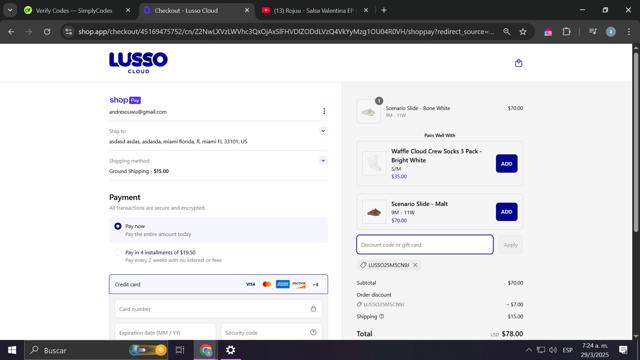Click the pinned extension icon in toolbar
The height and width of the screenshot is (360, 640).
pyautogui.click(x=548, y=32)
